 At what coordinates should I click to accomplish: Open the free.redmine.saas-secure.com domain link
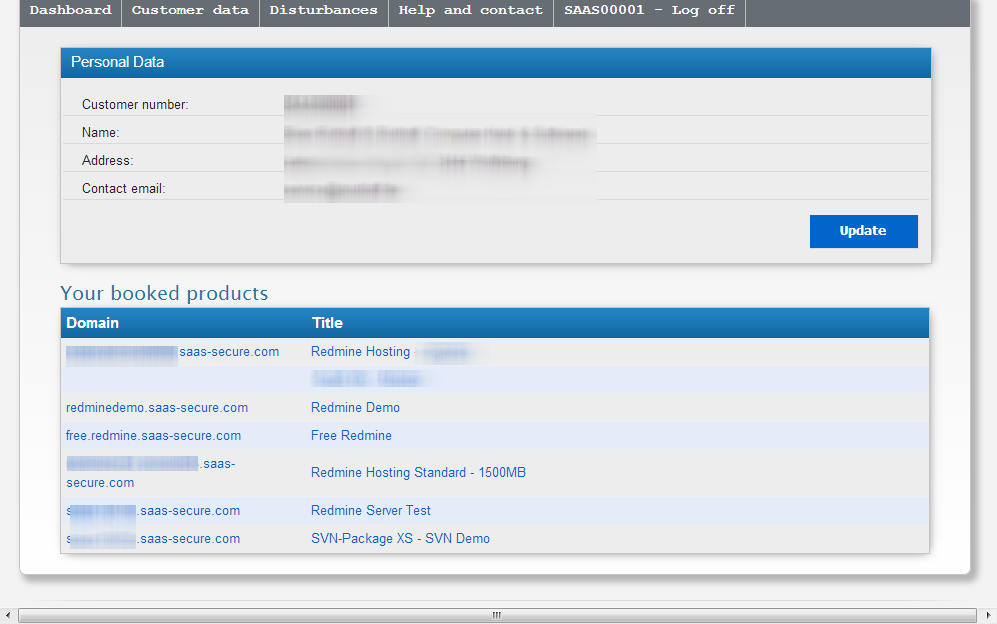click(x=153, y=435)
